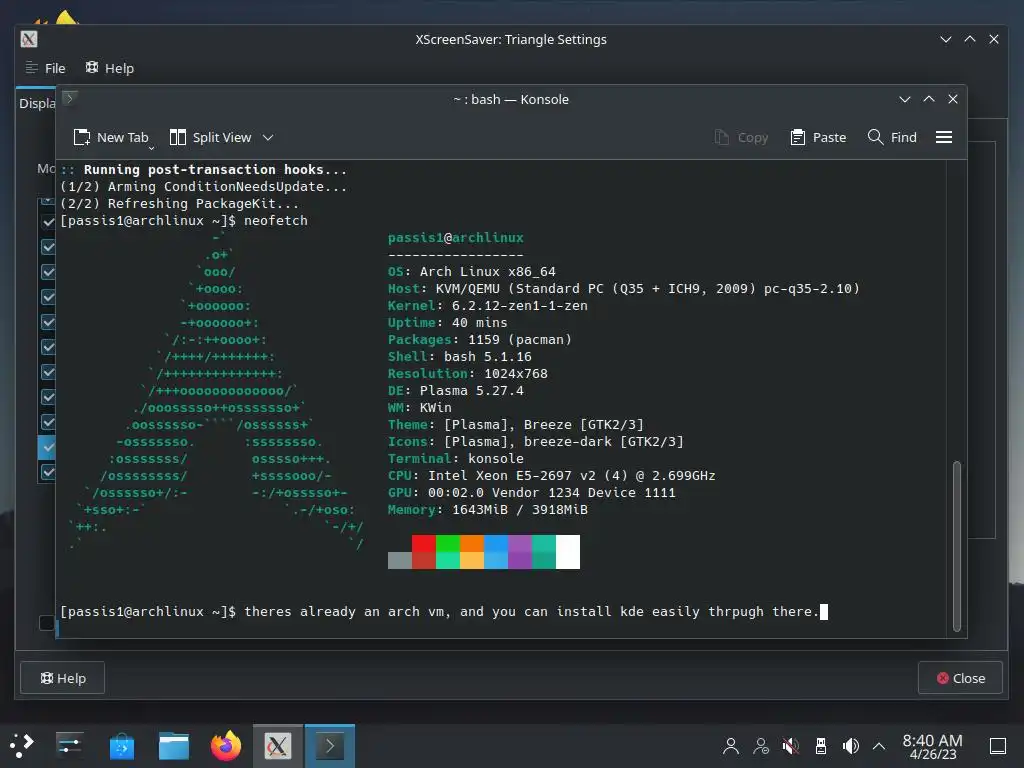Expand hidden system tray icons arrow

coord(879,746)
